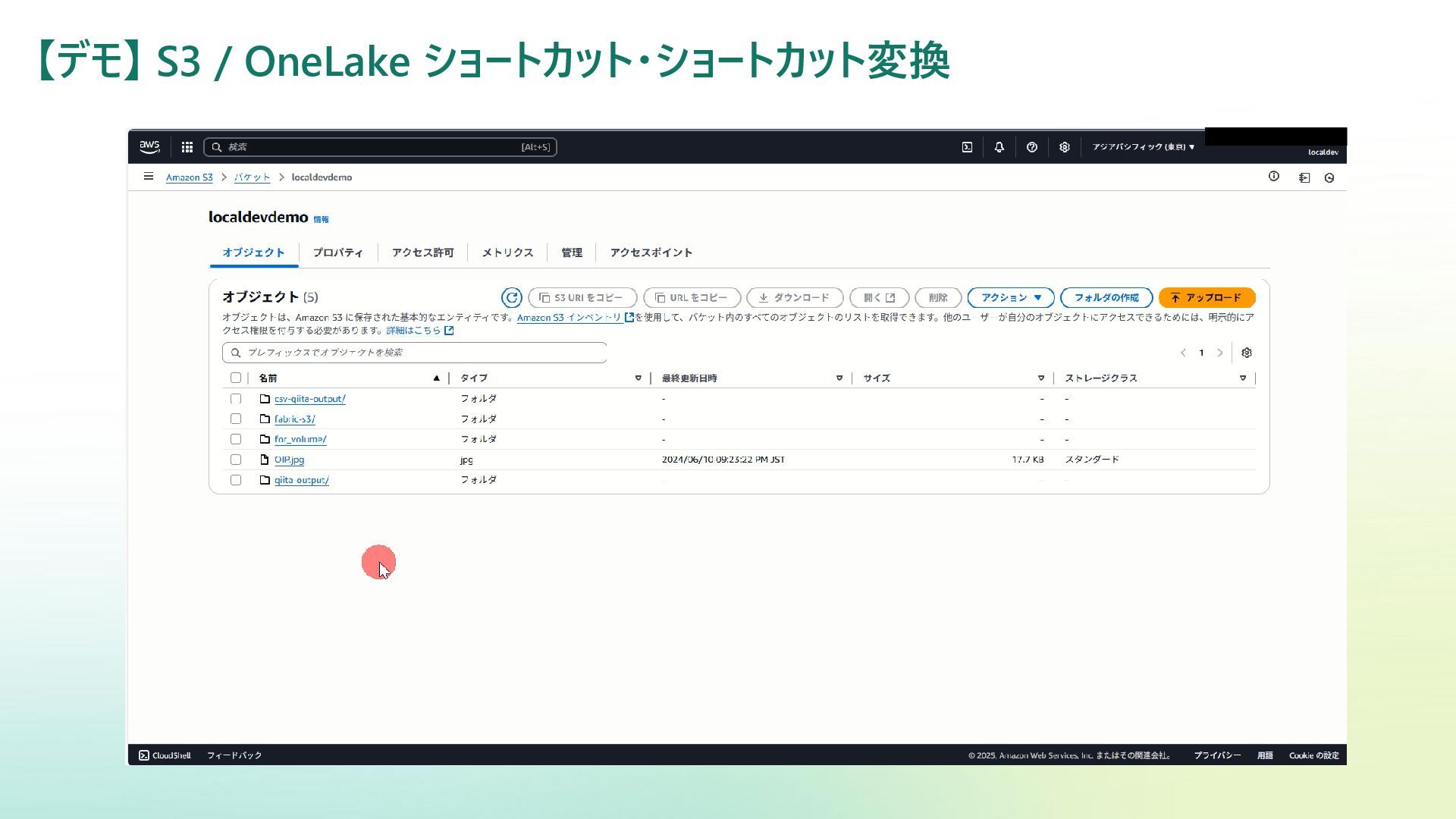Open the table preferences gear icon
This screenshot has height=819, width=1456.
1247,353
